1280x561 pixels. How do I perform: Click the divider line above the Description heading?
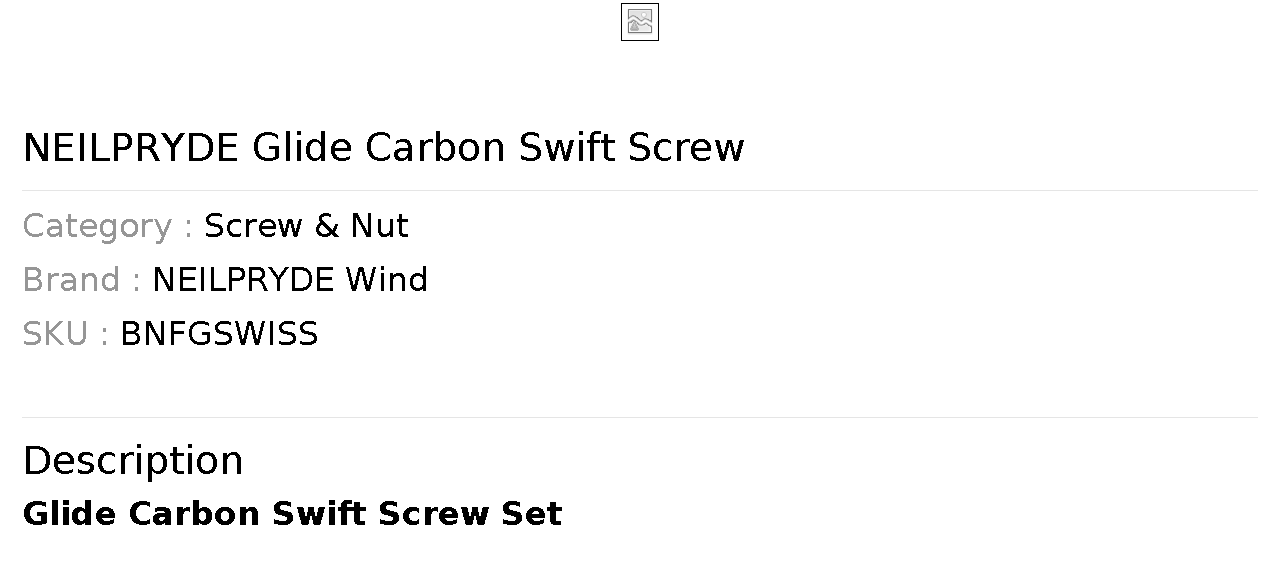[x=640, y=417]
